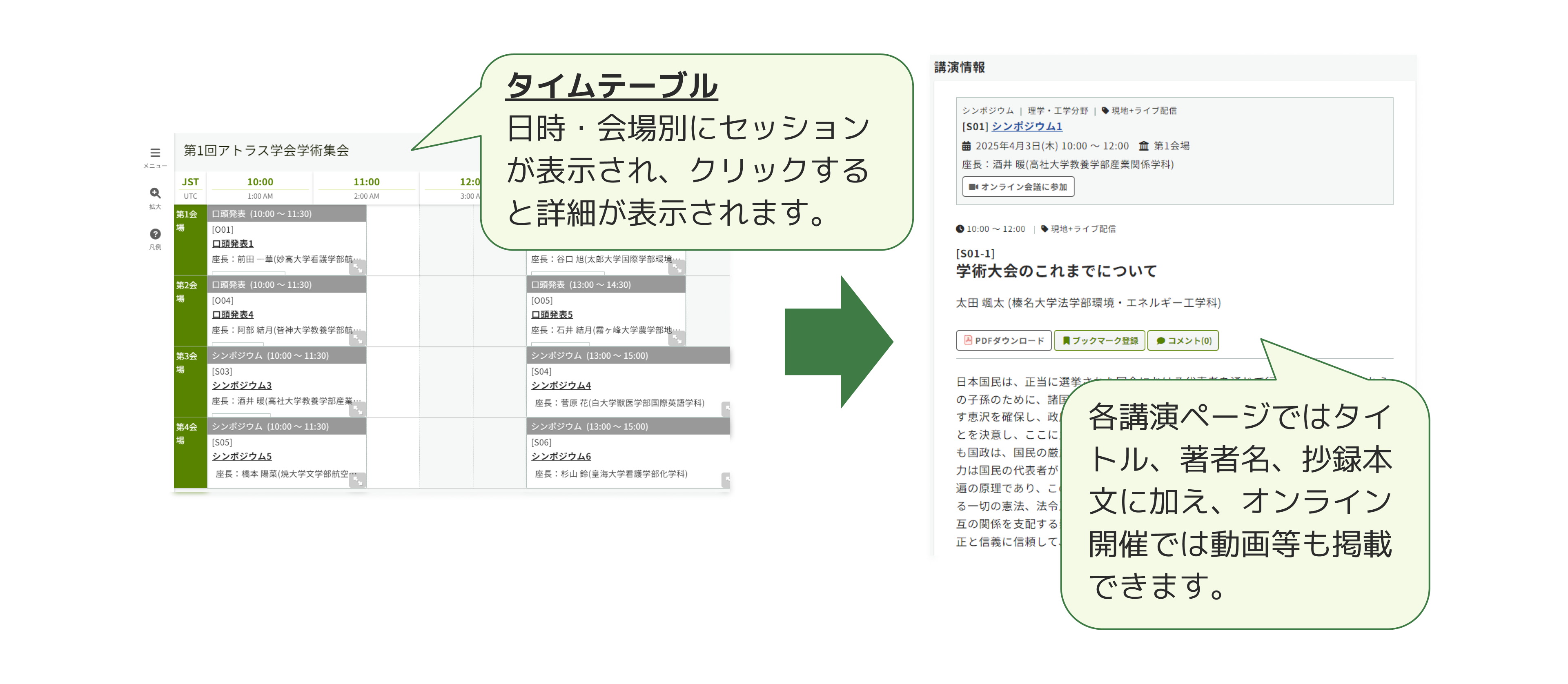Click the tag icon beside 現地+ライブ配信
This screenshot has height=684, width=1568.
pyautogui.click(x=1105, y=111)
